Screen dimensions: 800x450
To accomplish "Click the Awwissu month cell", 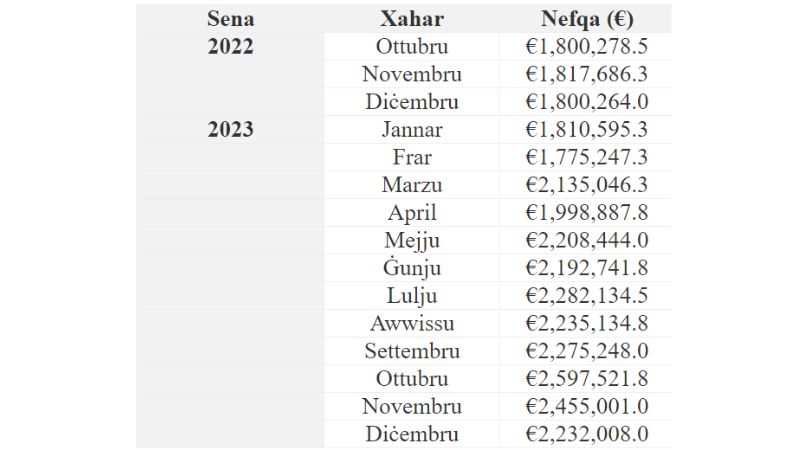I will [x=412, y=324].
